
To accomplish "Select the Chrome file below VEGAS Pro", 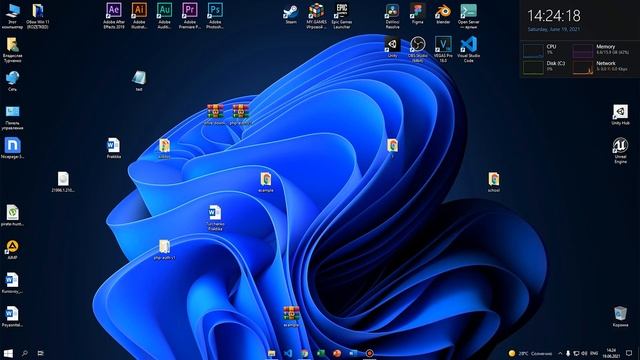I will [x=392, y=147].
